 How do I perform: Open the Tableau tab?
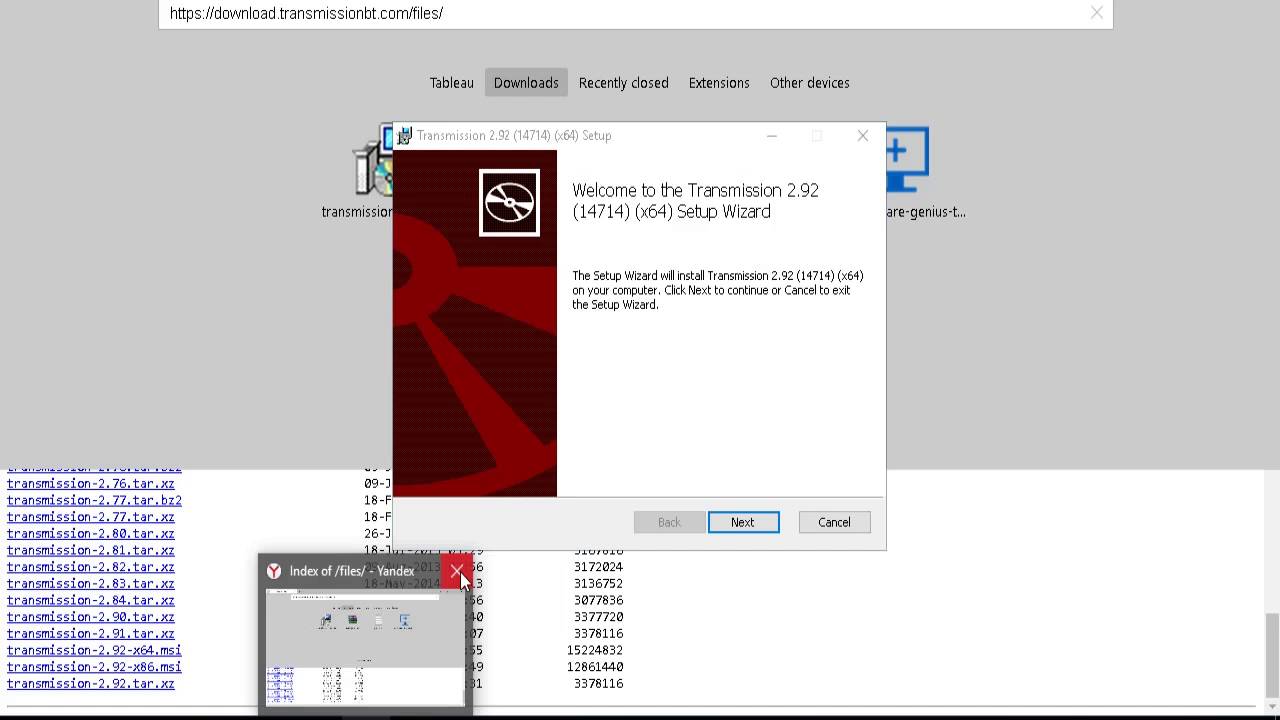tap(452, 83)
